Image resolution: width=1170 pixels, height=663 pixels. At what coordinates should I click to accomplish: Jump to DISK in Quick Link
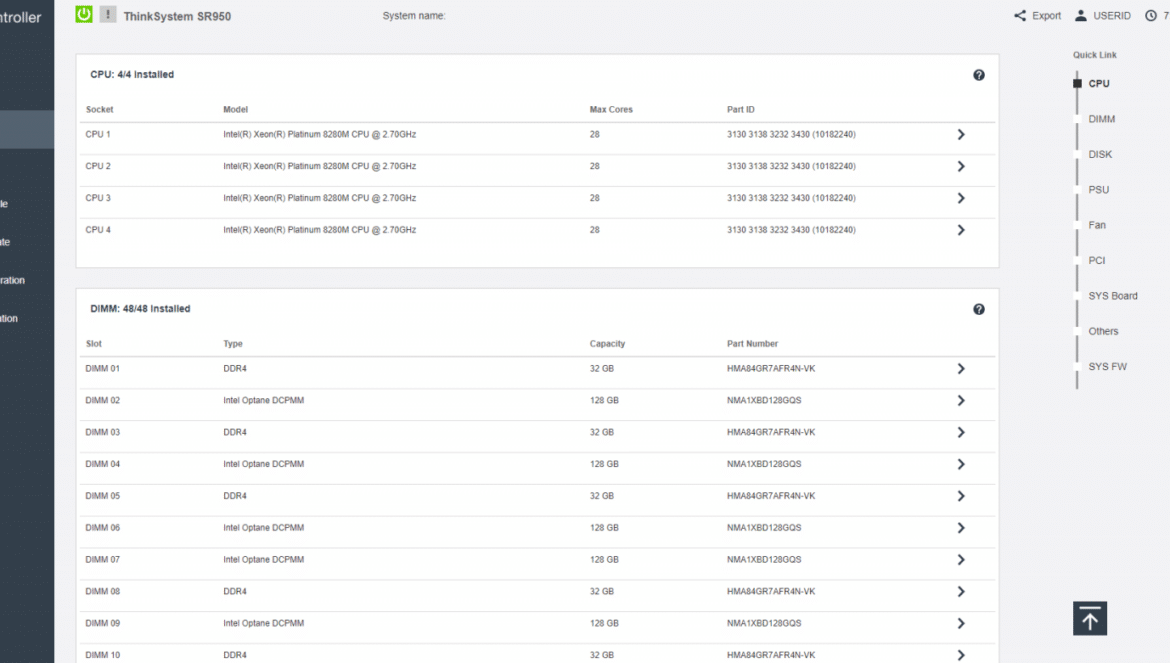(1100, 154)
